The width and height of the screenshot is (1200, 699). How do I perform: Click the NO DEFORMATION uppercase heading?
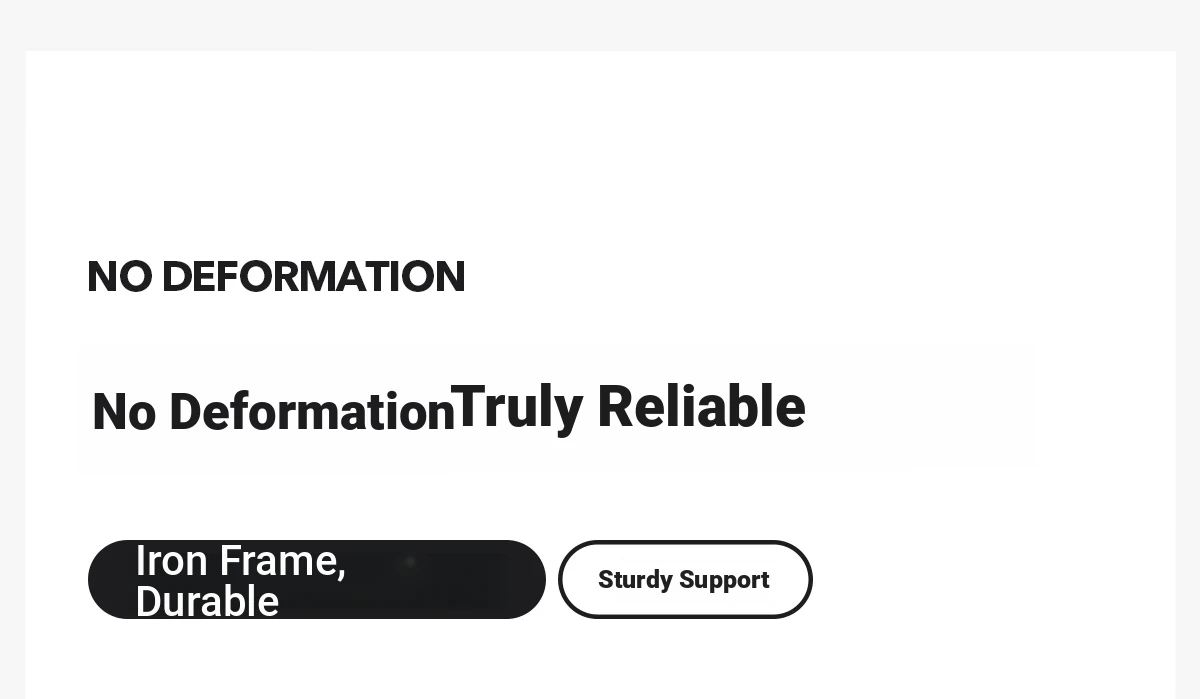276,277
